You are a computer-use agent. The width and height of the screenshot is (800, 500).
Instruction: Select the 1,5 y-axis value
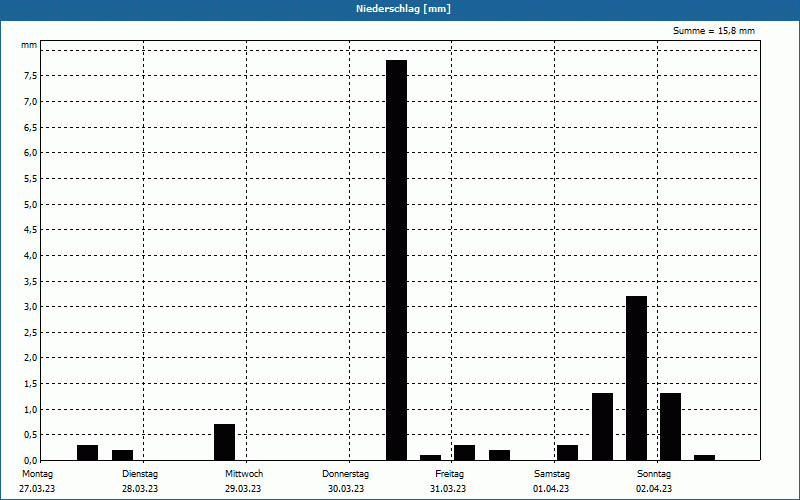pyautogui.click(x=30, y=384)
